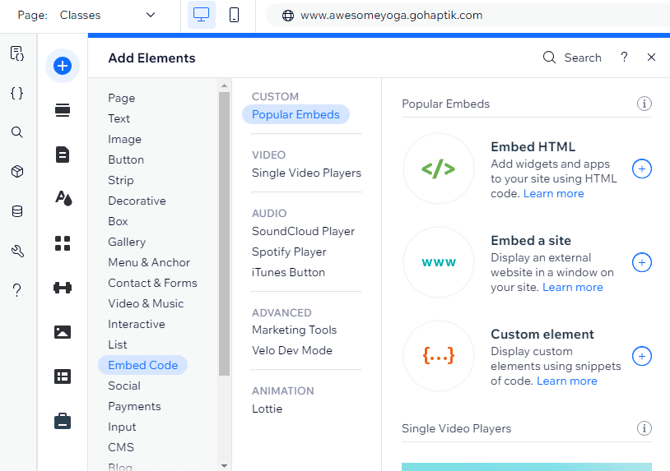Open the Site Design paint drop icon
The image size is (670, 471).
tap(62, 198)
